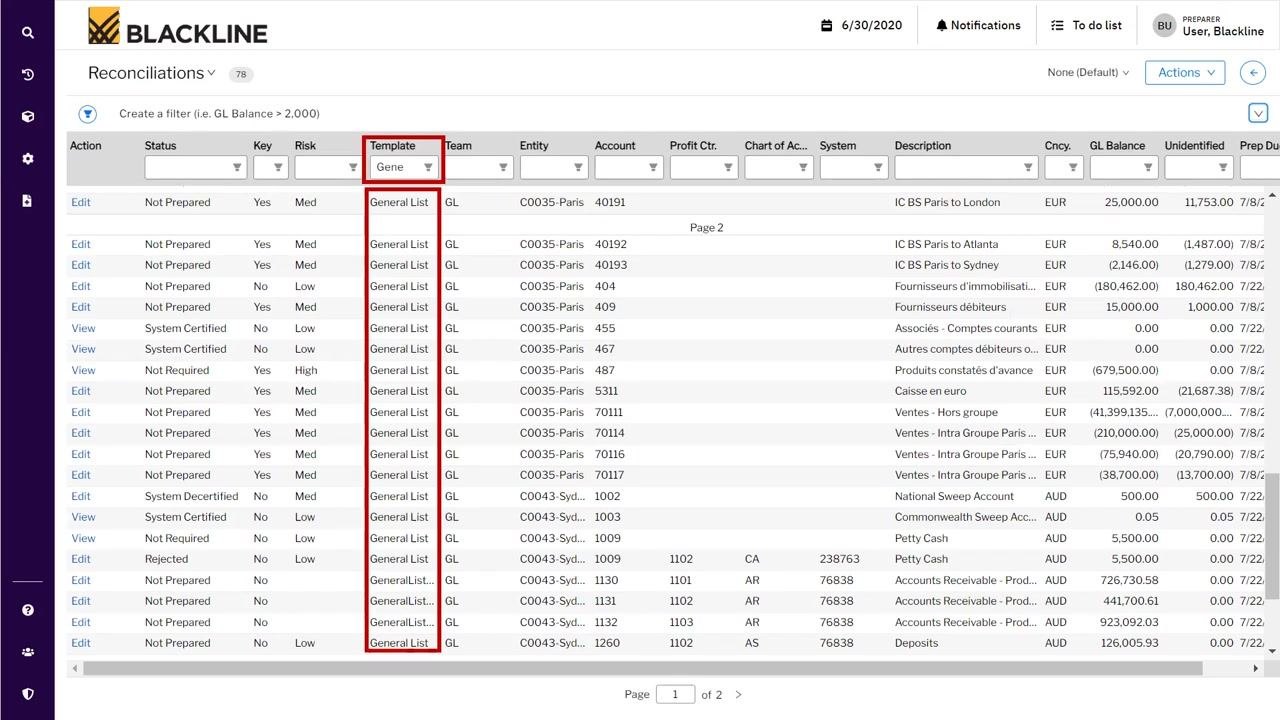Click Edit link for account 40192
The width and height of the screenshot is (1280, 720).
point(81,244)
